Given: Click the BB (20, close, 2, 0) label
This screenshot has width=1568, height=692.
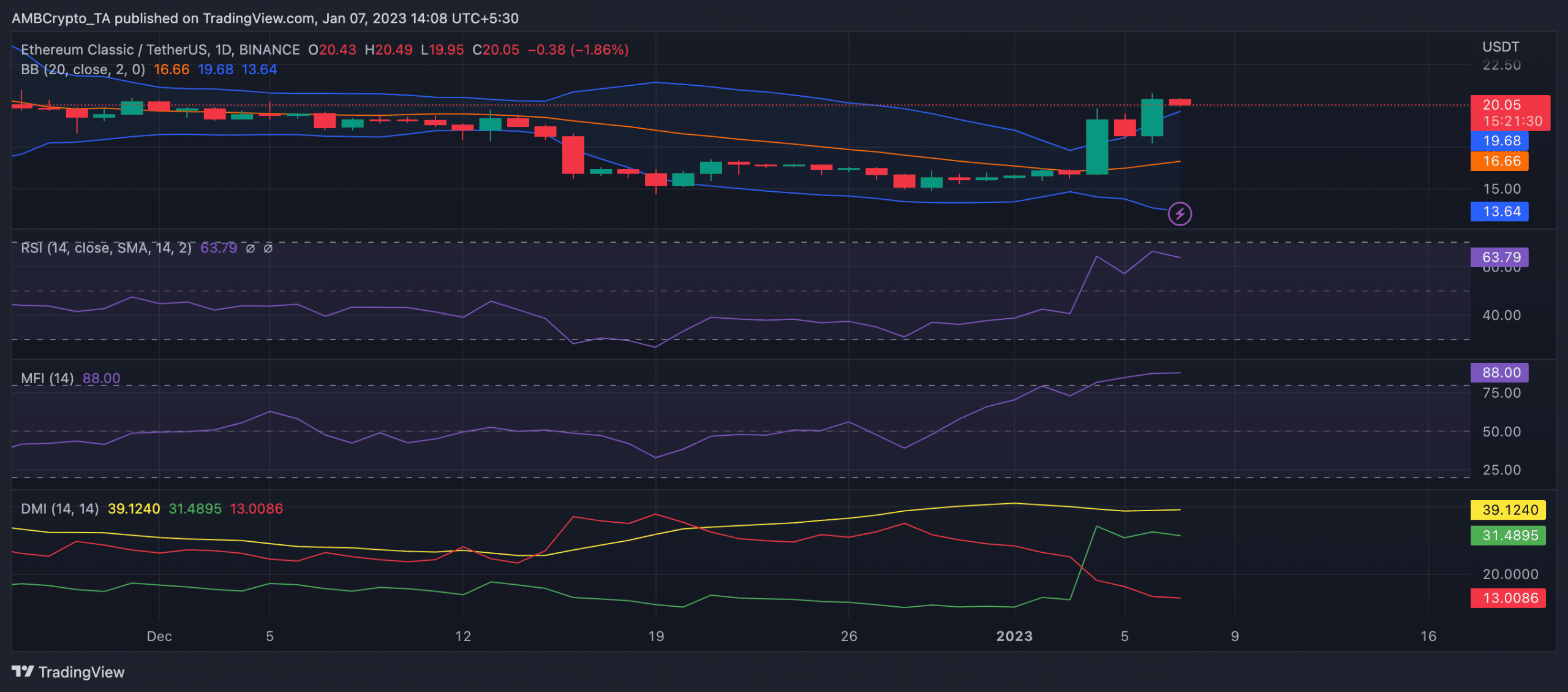Looking at the screenshot, I should (x=83, y=69).
